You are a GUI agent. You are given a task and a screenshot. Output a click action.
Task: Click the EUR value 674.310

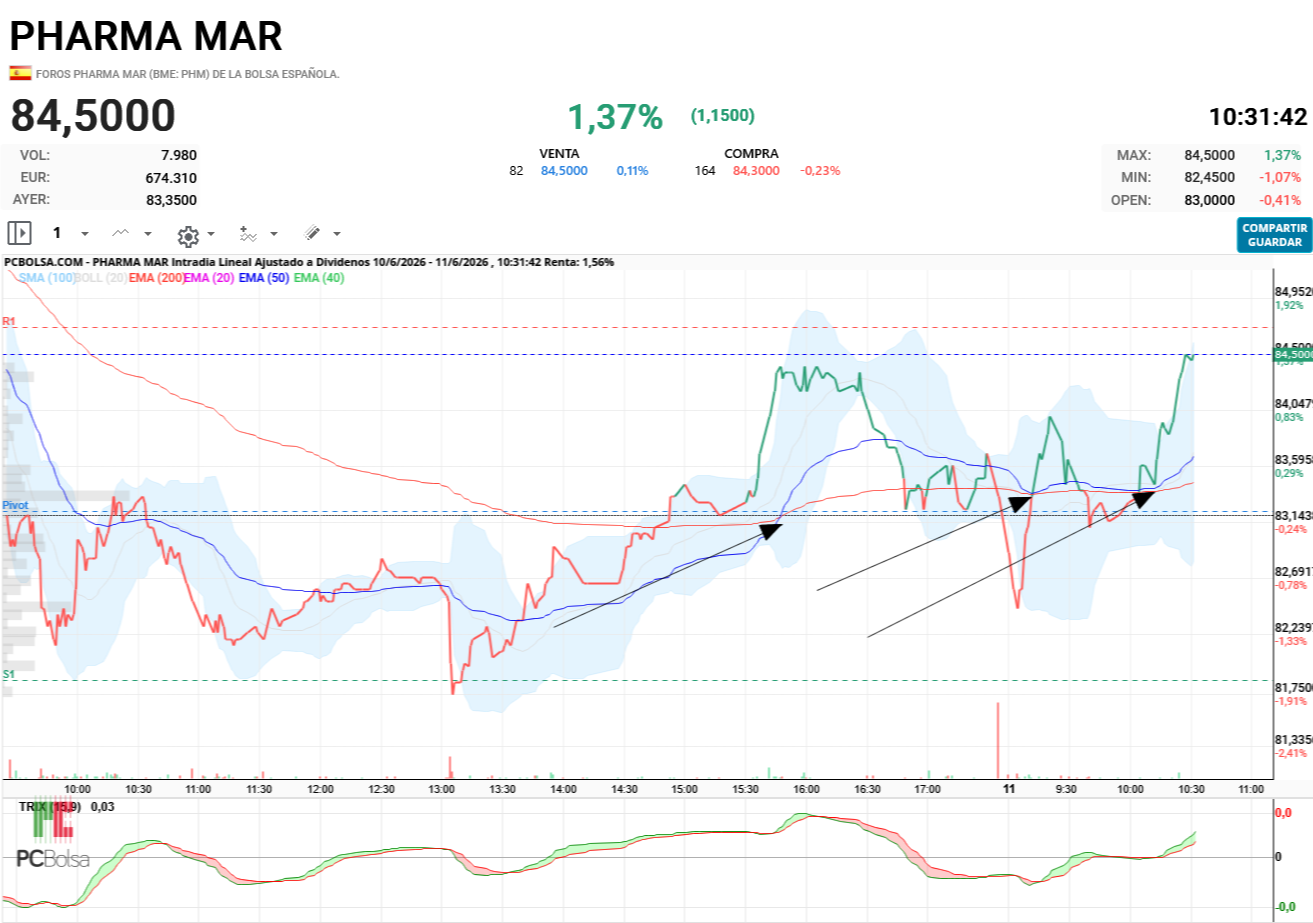(171, 178)
